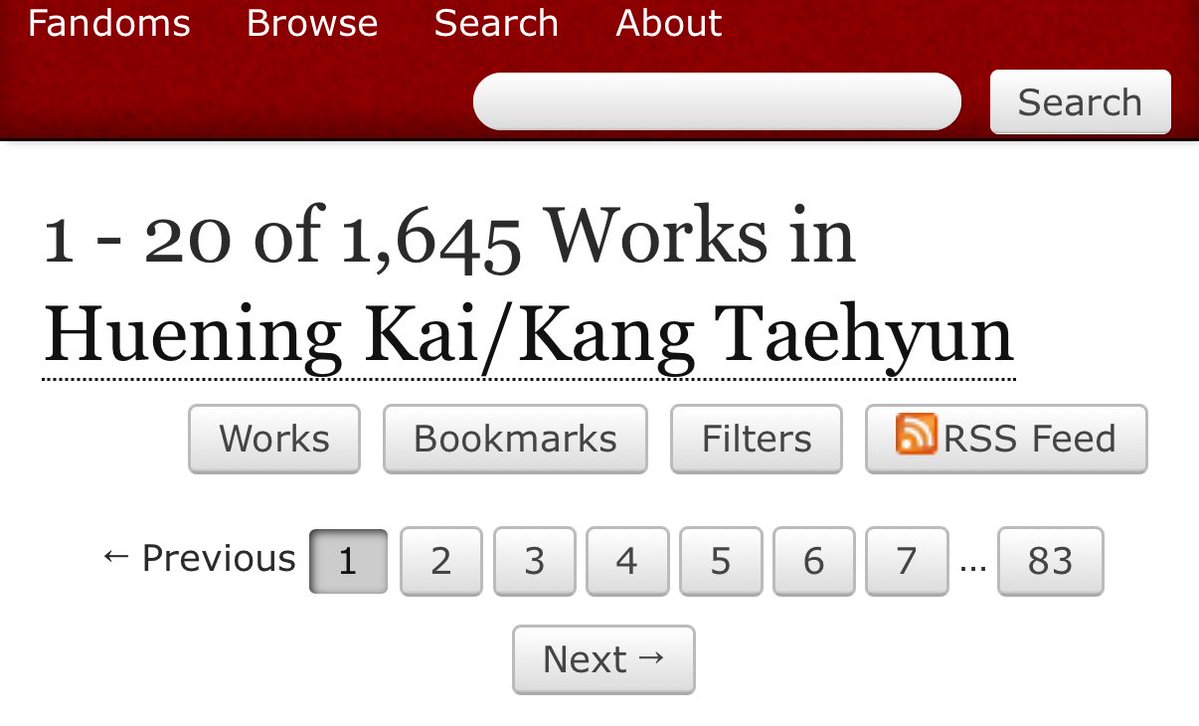This screenshot has width=1199, height=726.
Task: Go to page 1 of results
Action: (x=348, y=561)
